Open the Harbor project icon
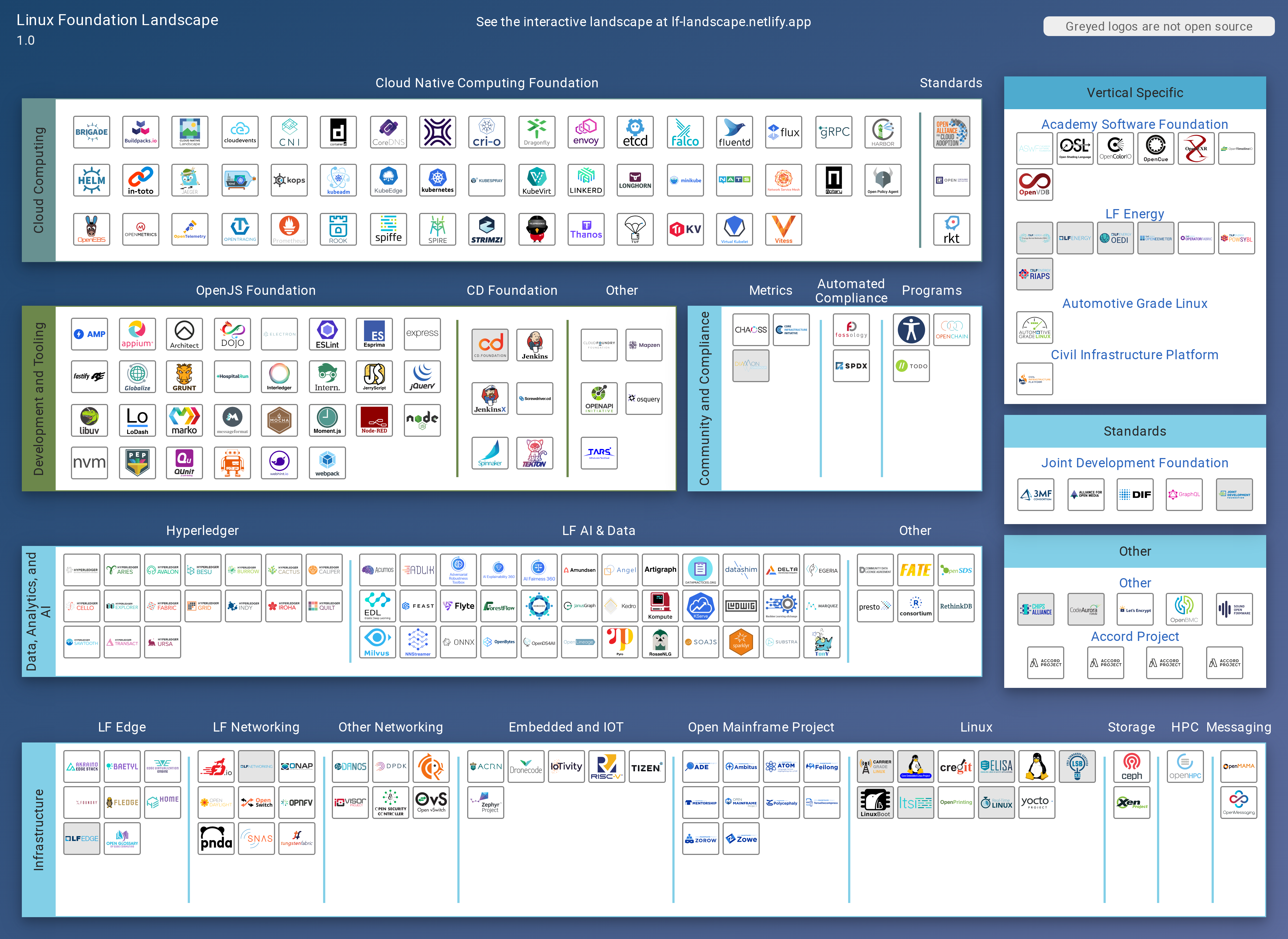The width and height of the screenshot is (1288, 939). click(883, 132)
